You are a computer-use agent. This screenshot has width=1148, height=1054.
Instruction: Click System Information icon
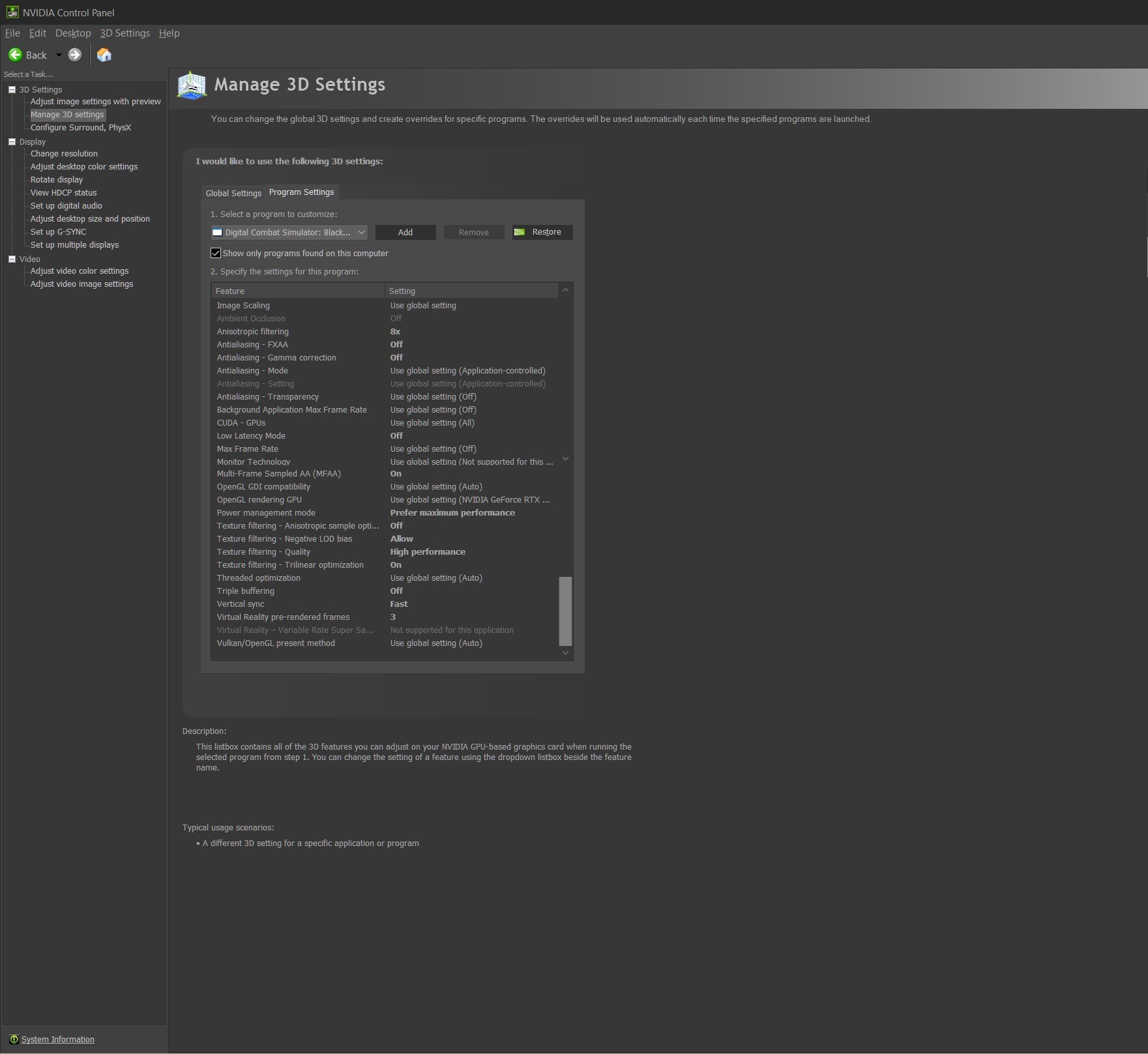click(14, 1039)
